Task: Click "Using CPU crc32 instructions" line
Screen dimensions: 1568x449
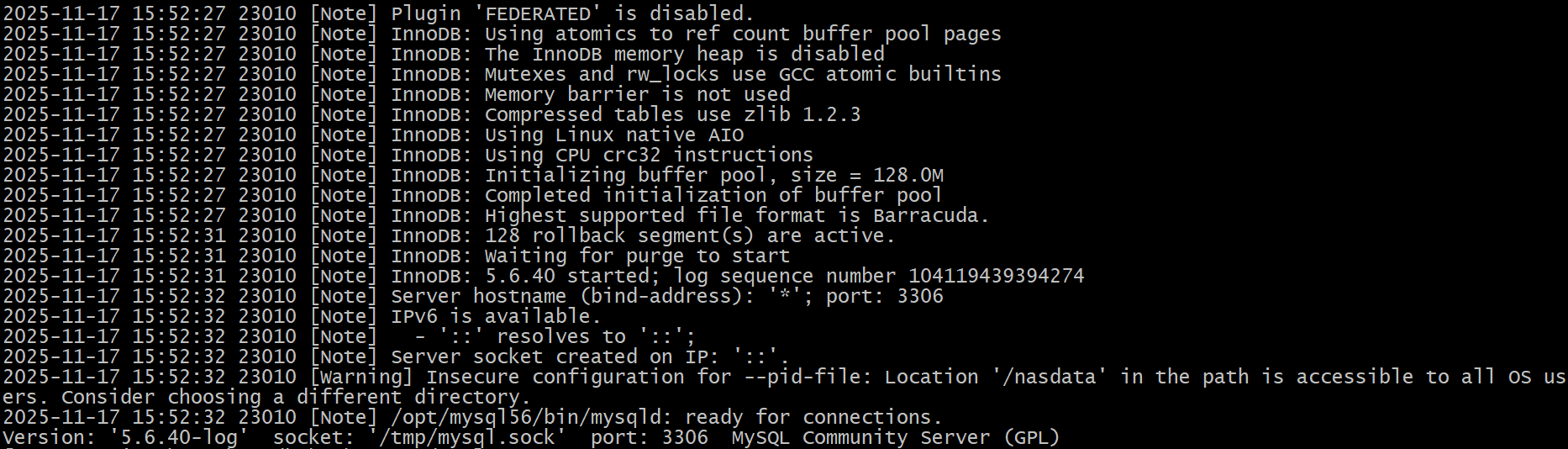Action: pos(408,156)
